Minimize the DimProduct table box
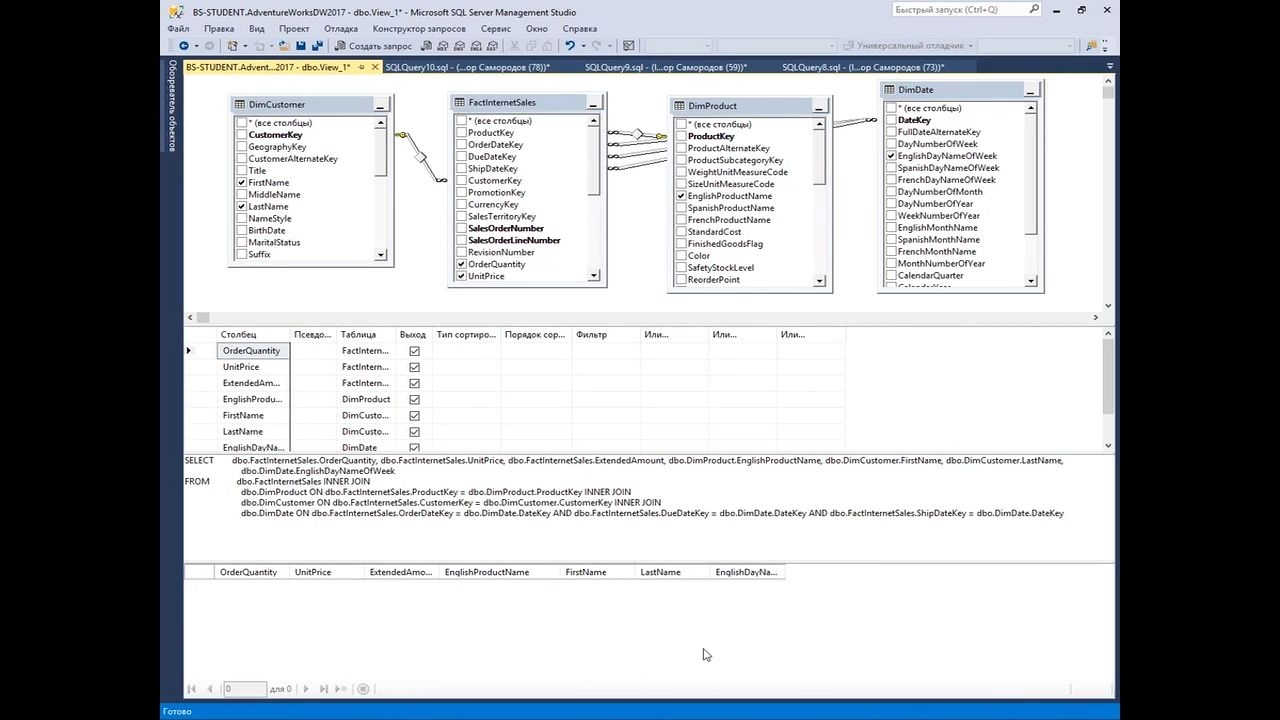 (x=819, y=106)
